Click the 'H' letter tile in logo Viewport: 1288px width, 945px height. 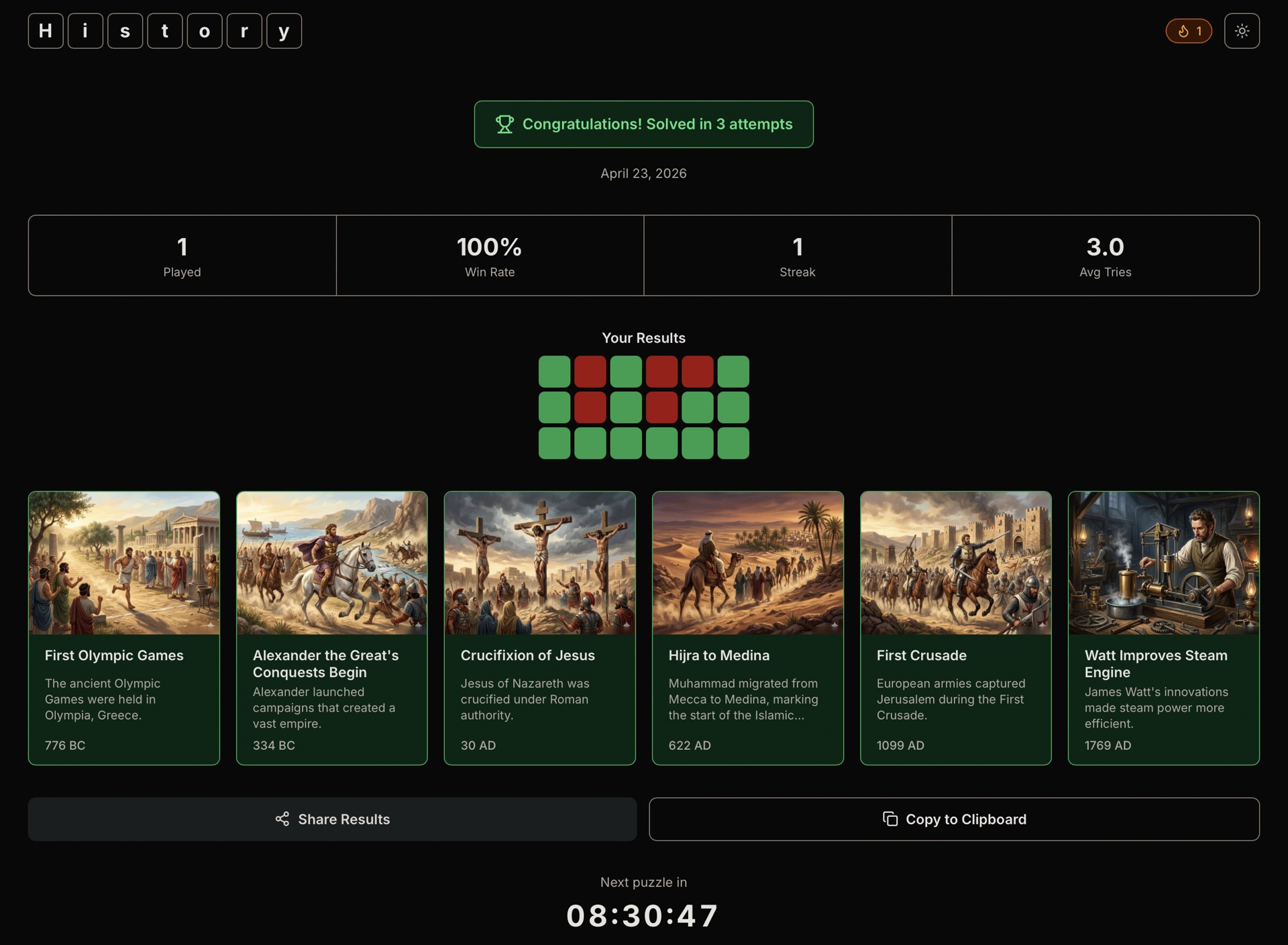pyautogui.click(x=46, y=31)
